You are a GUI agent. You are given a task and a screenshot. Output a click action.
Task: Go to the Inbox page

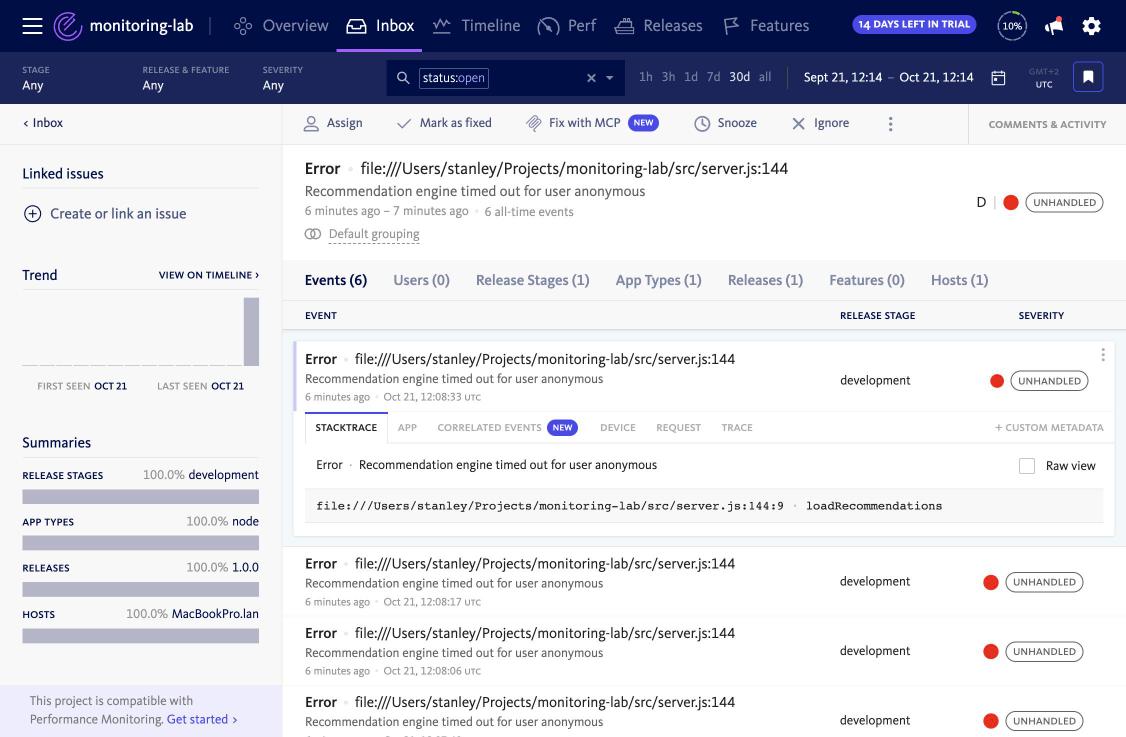380,26
